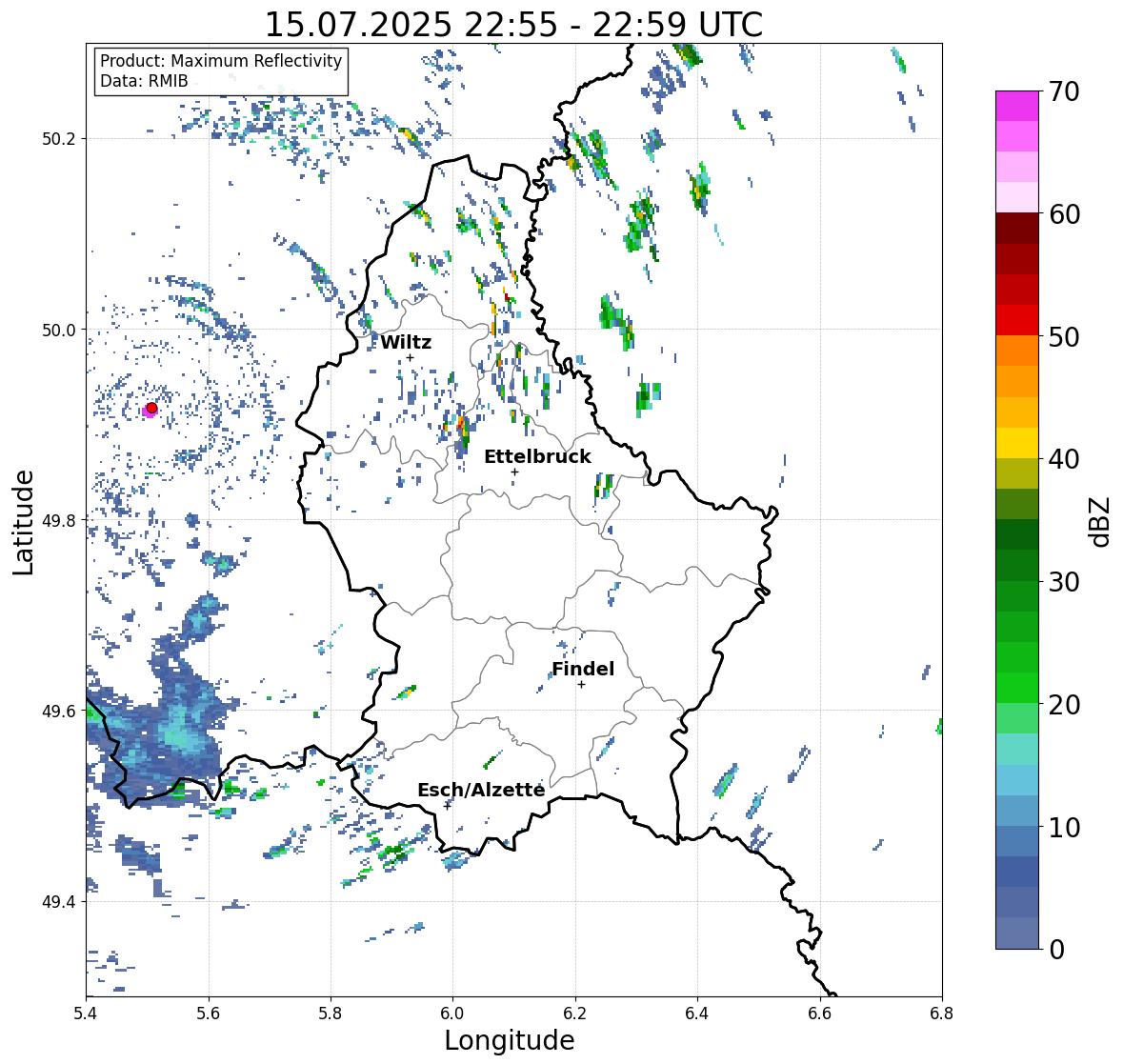Click the yellow 40 dBZ color band

pyautogui.click(x=1016, y=443)
